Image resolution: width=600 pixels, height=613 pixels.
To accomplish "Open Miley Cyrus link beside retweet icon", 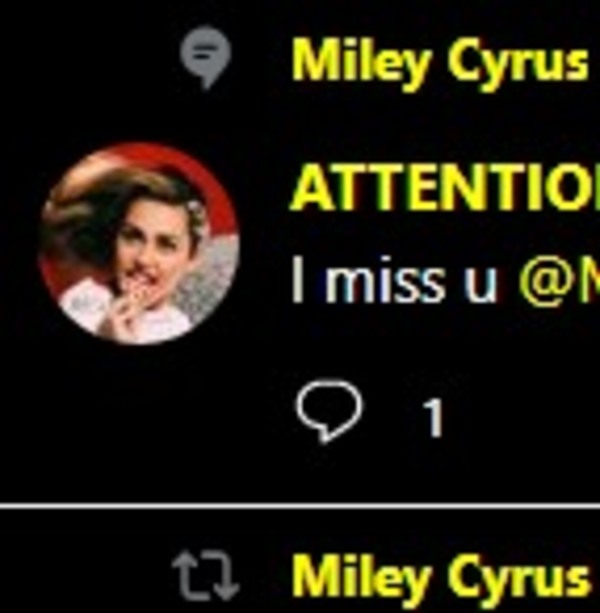I will 440,578.
